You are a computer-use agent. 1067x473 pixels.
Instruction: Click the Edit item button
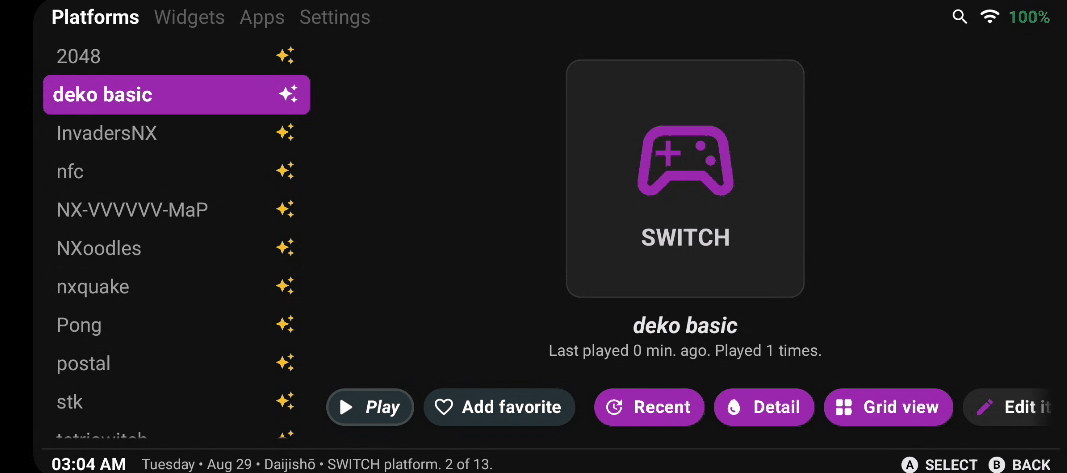pos(1012,407)
